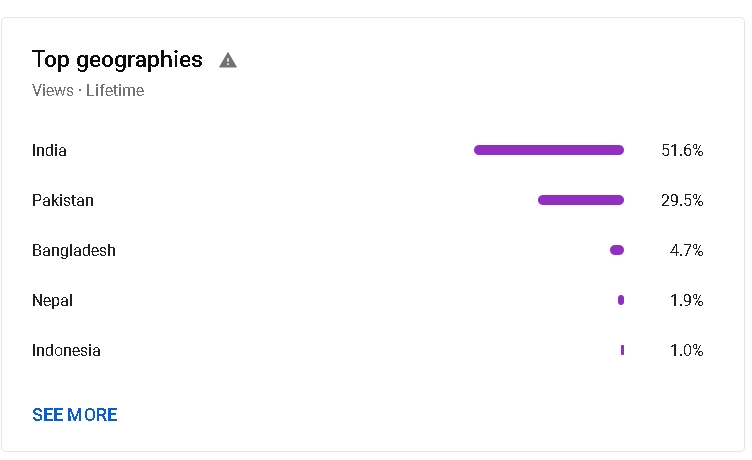Select the Bangladesh country label

tap(74, 250)
